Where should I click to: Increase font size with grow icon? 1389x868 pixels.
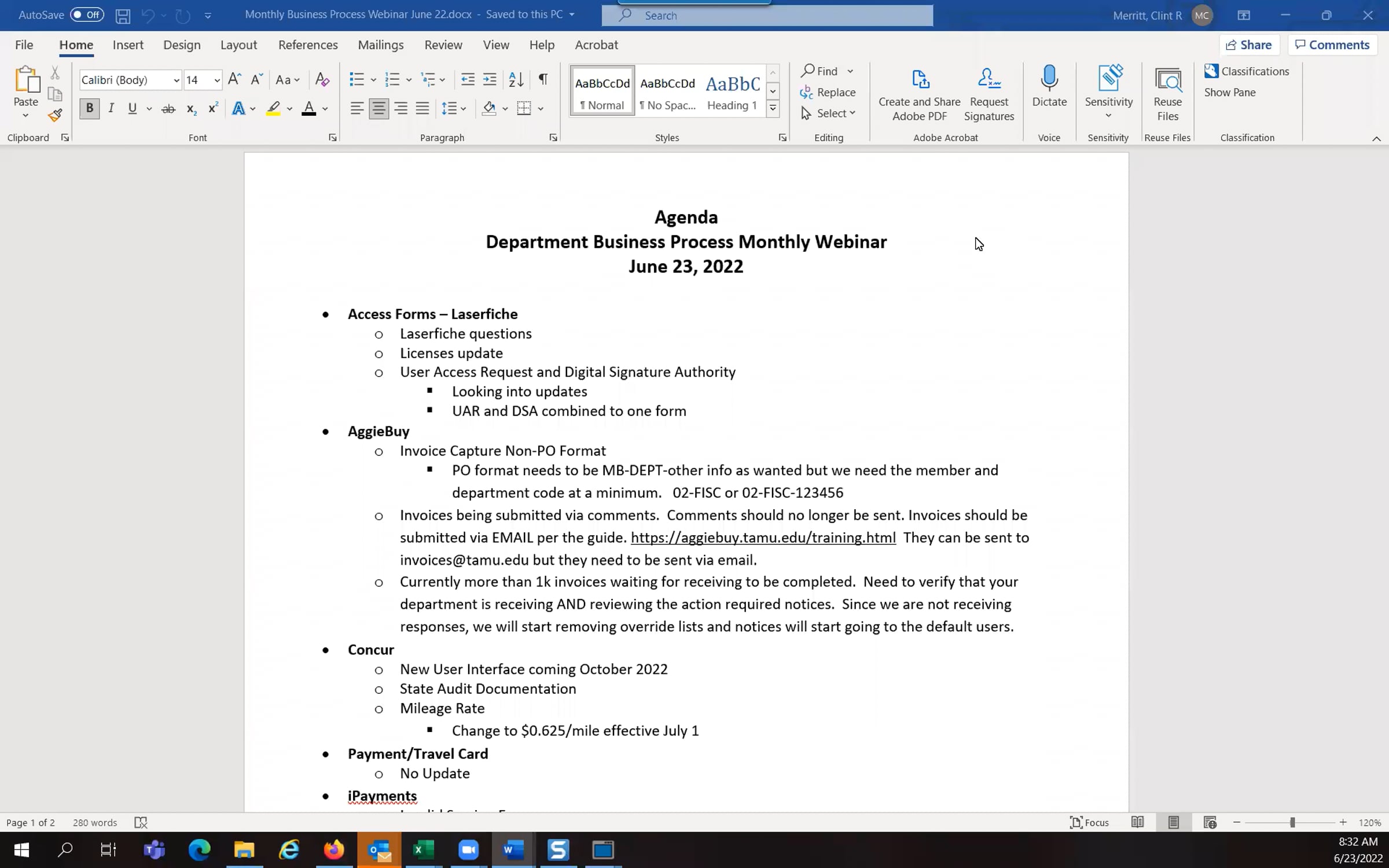click(x=234, y=79)
